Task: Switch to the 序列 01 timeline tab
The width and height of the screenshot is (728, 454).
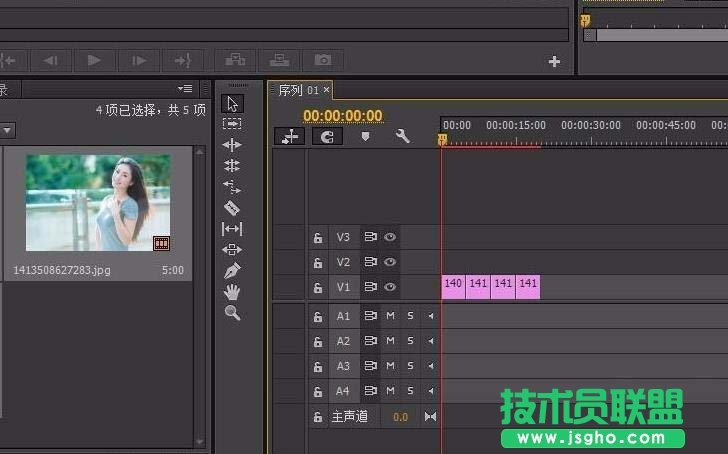Action: [x=299, y=90]
